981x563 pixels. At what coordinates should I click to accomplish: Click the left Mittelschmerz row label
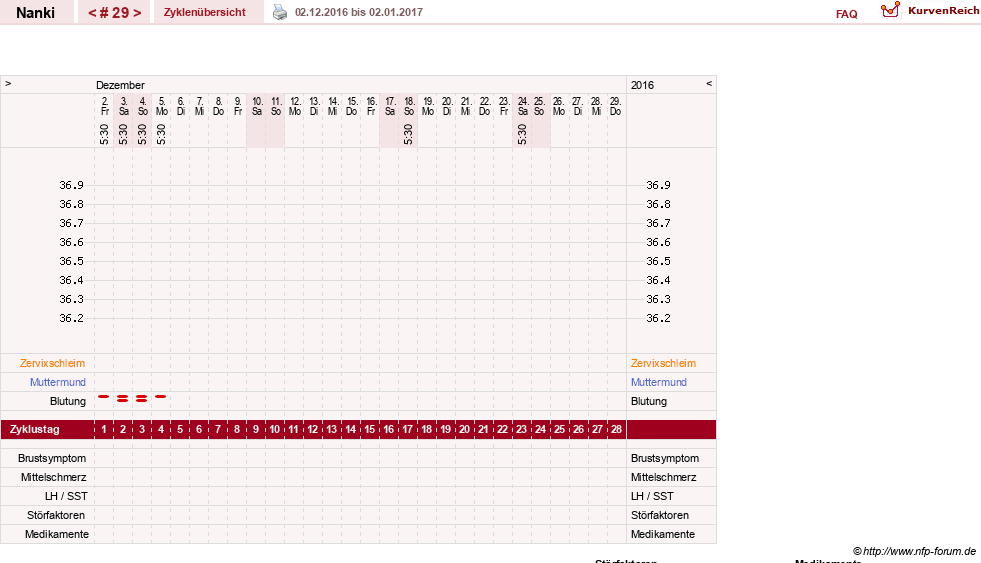tap(53, 477)
